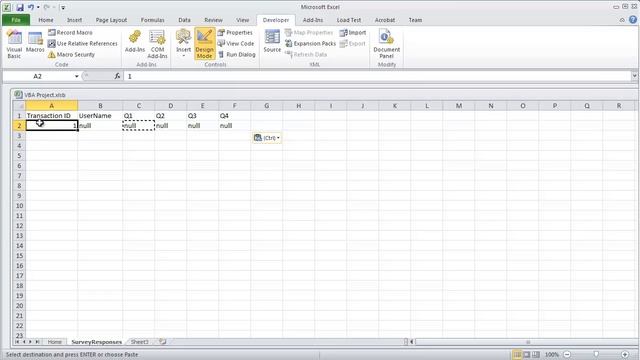The width and height of the screenshot is (640, 360).
Task: Open Macro Security settings
Action: (x=71, y=54)
